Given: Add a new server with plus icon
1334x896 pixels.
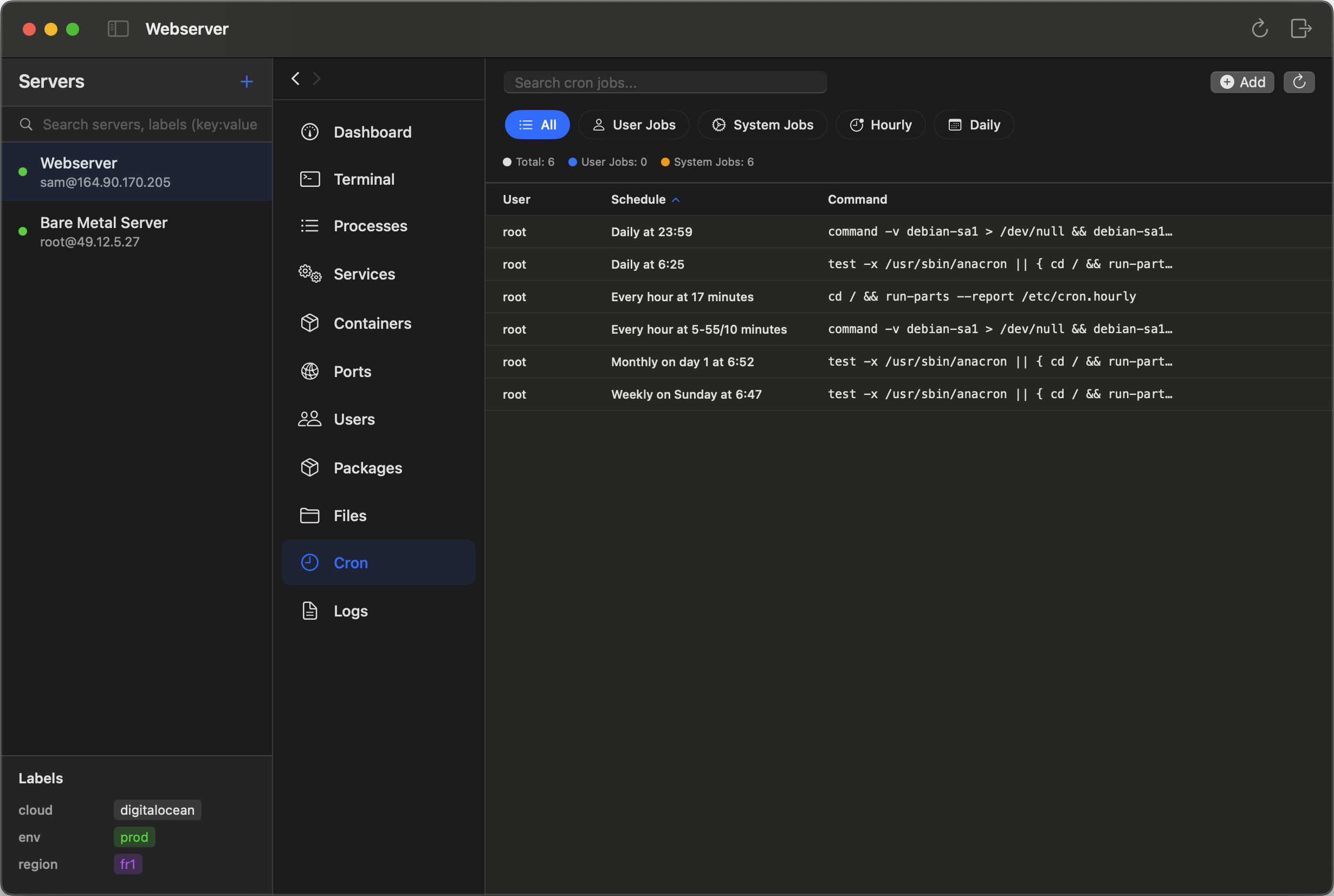Looking at the screenshot, I should click(x=247, y=82).
